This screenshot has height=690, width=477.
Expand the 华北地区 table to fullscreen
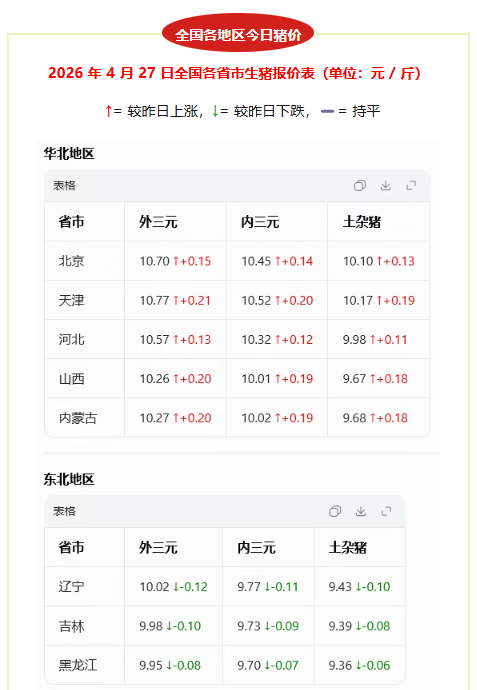pos(411,186)
